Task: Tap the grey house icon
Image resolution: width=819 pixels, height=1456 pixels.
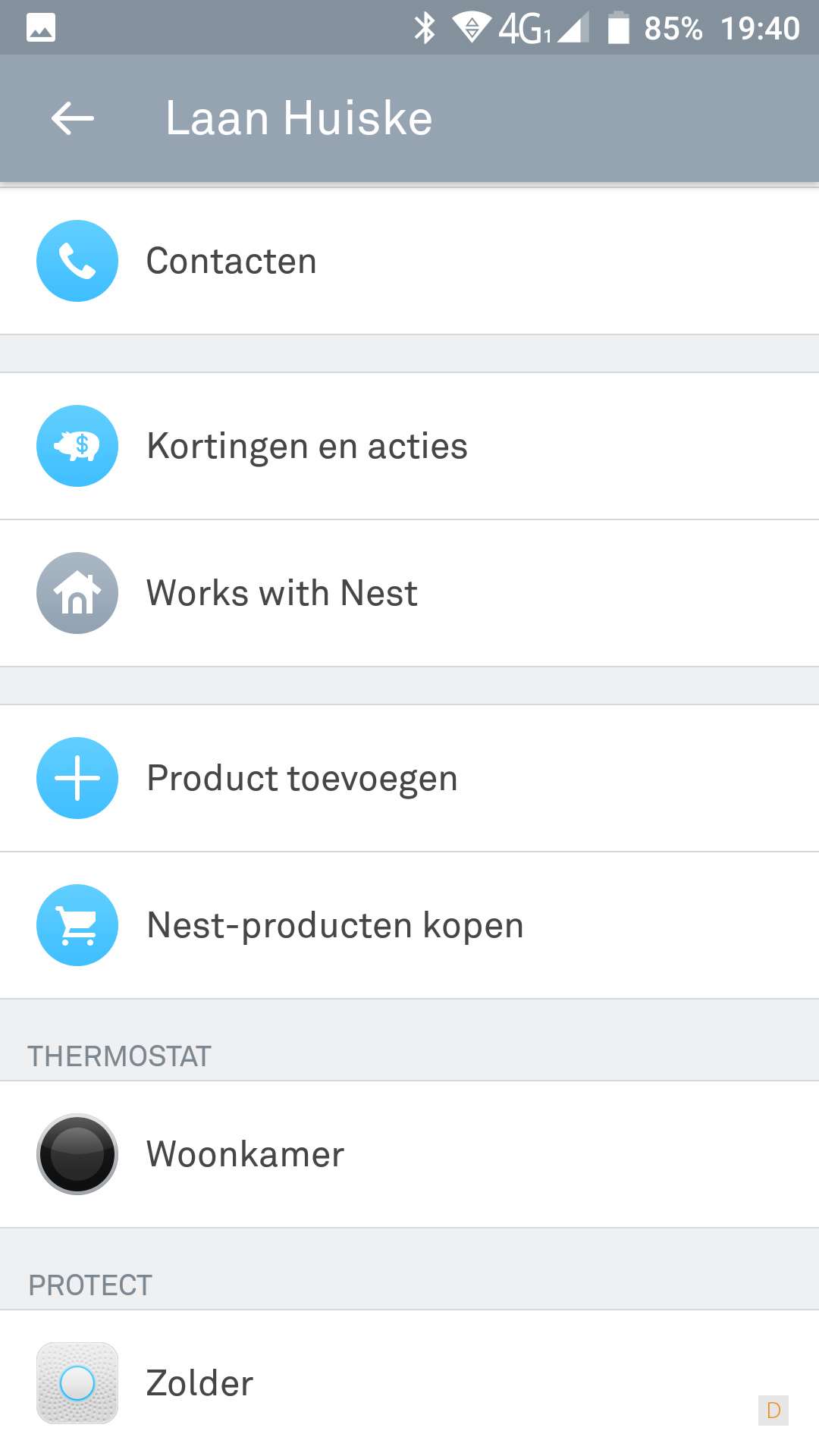Action: (x=77, y=593)
